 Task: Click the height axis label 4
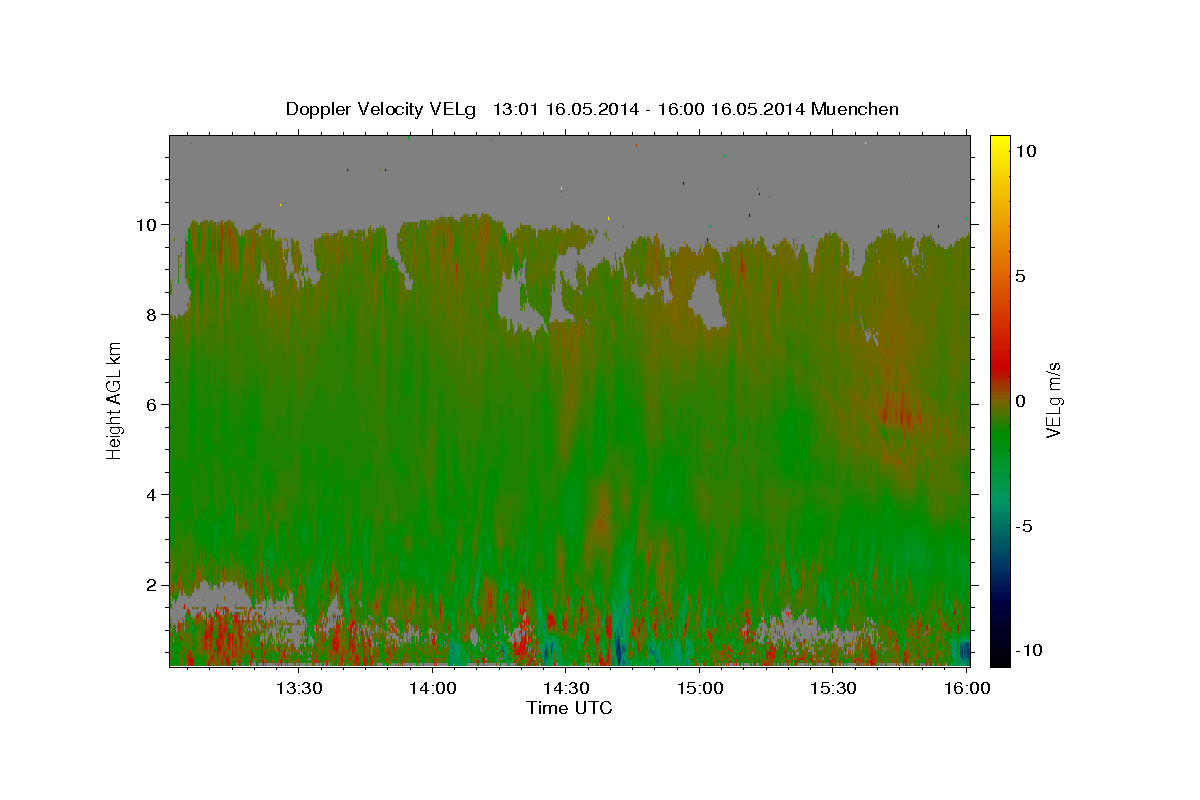click(154, 495)
